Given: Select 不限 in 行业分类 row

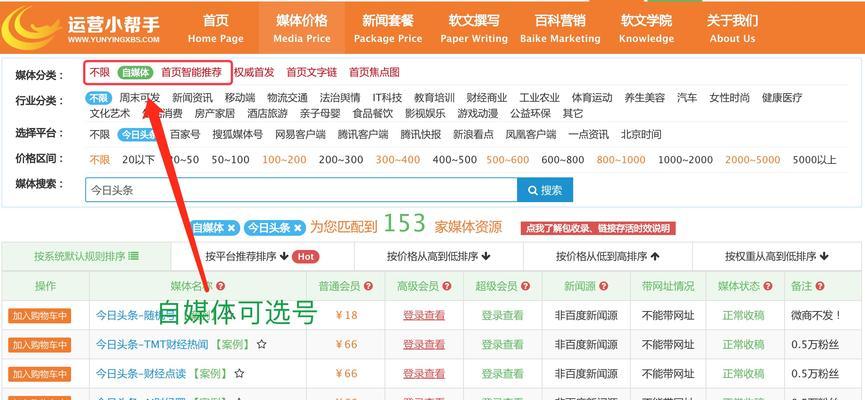Looking at the screenshot, I should coord(99,98).
